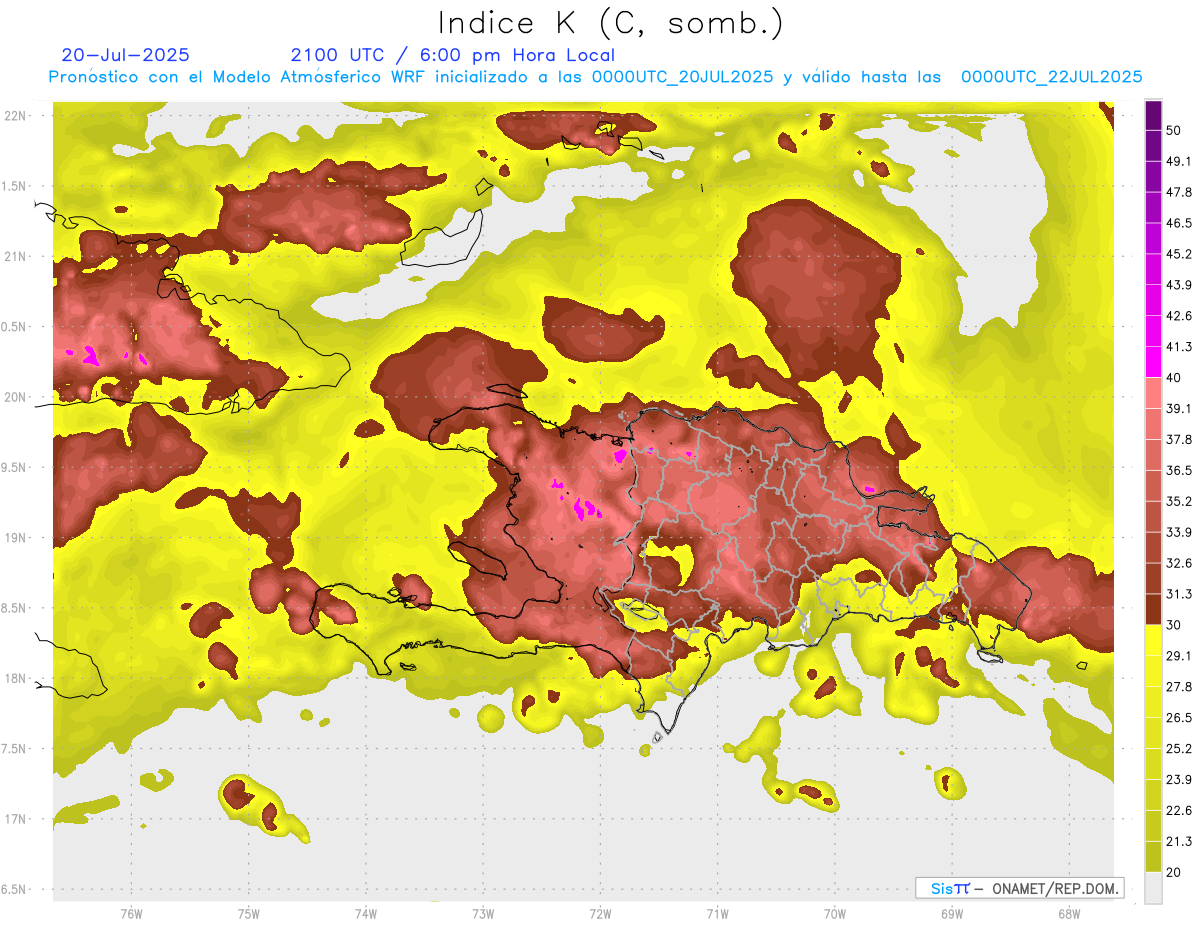Click the colorbar value 26.5
The image size is (1200, 927).
(1179, 718)
